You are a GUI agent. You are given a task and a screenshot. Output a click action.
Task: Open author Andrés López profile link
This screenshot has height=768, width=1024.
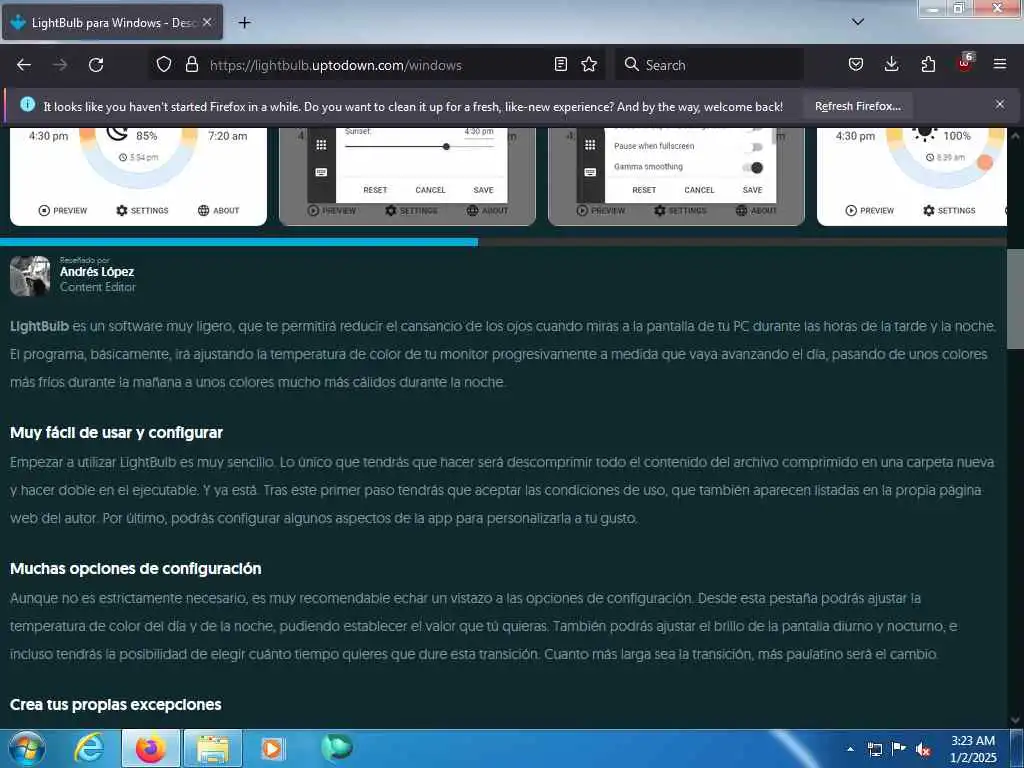tap(97, 272)
